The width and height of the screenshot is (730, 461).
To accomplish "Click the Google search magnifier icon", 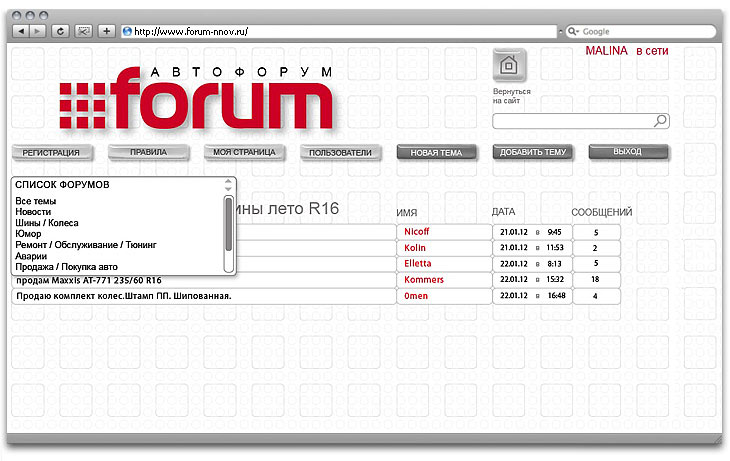I will 573,32.
